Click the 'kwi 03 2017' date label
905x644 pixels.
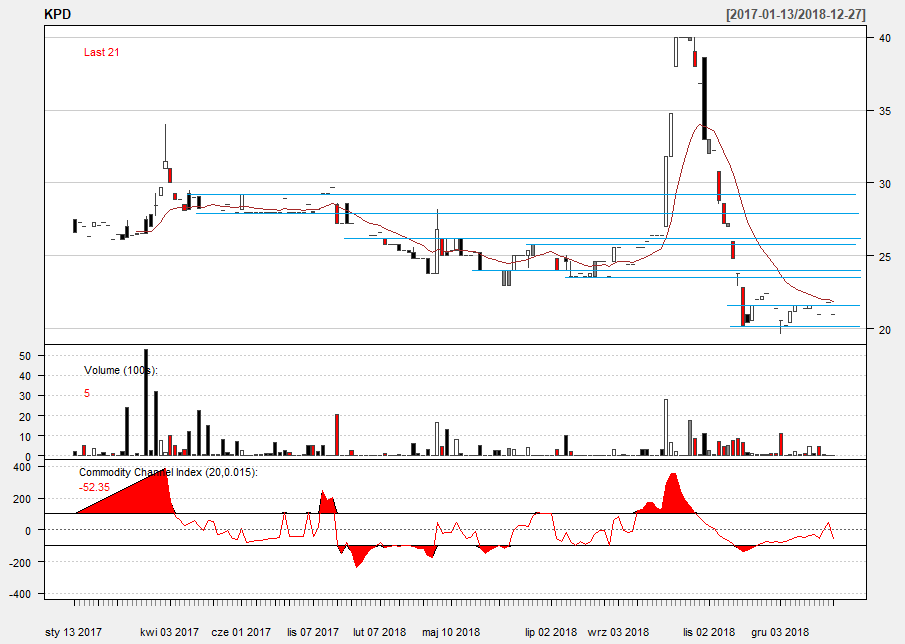pyautogui.click(x=169, y=632)
